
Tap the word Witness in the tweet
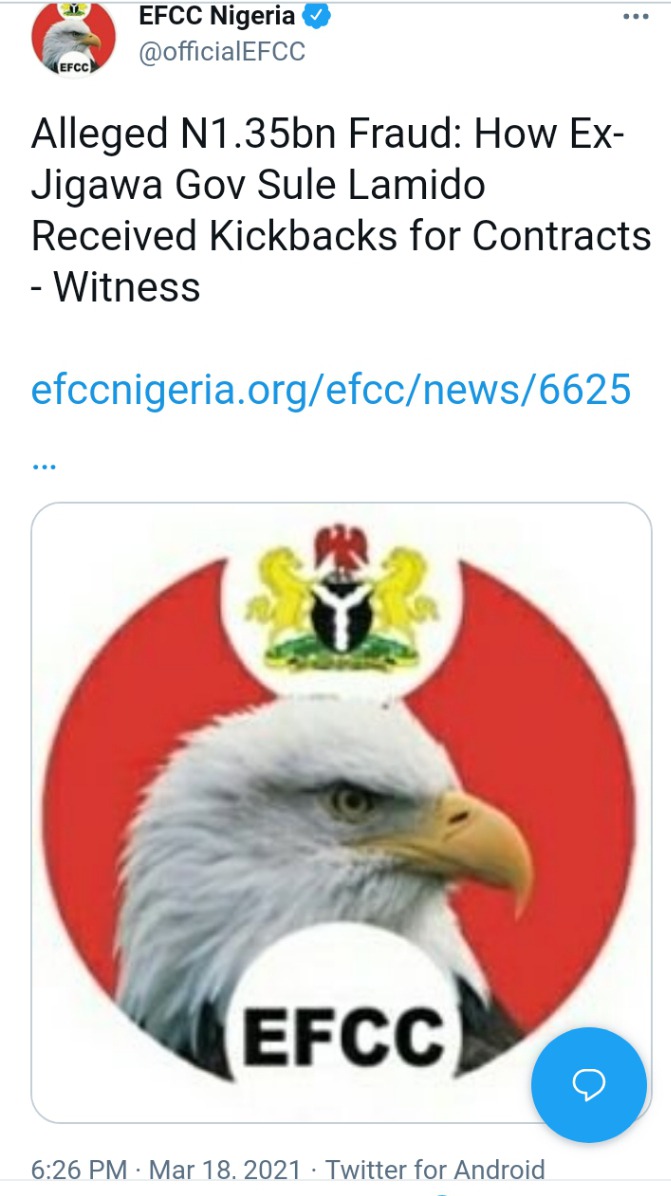click(x=127, y=286)
